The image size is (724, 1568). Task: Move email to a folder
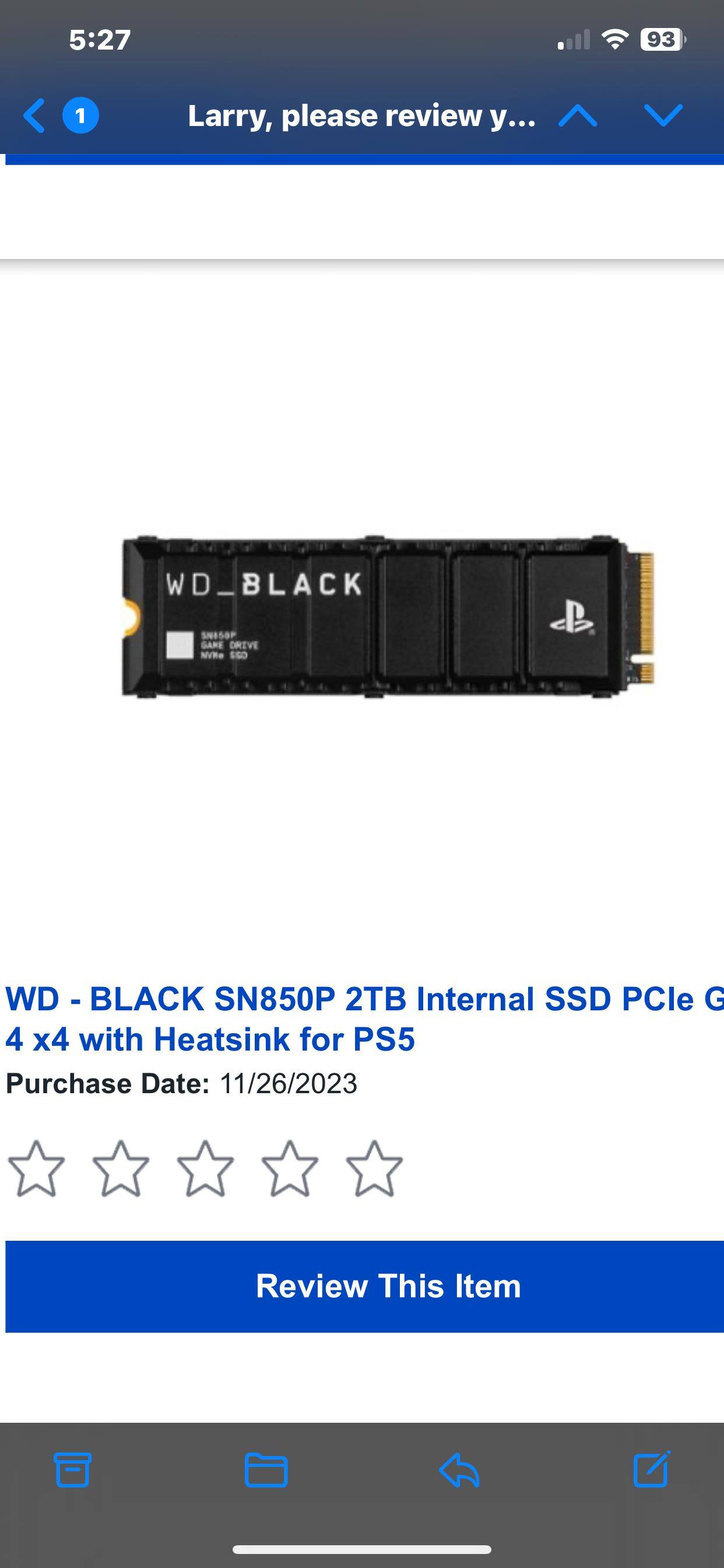coord(266,1470)
